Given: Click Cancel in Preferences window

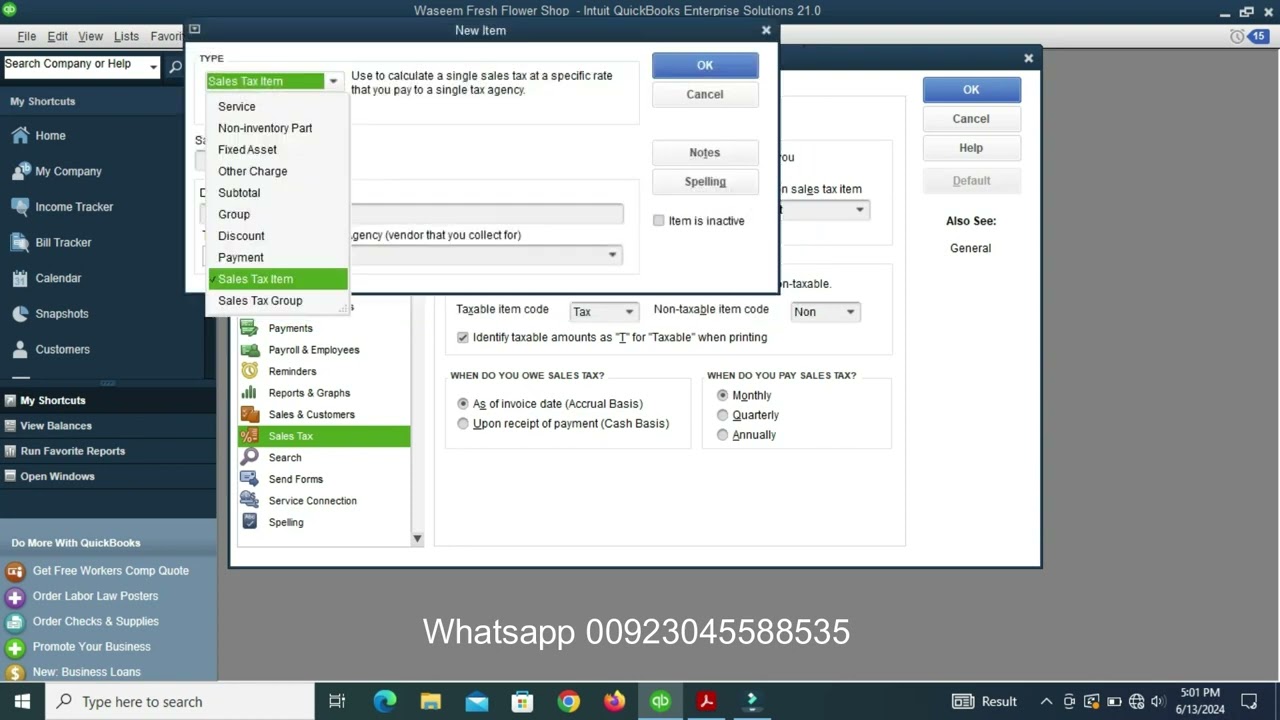Looking at the screenshot, I should [971, 119].
